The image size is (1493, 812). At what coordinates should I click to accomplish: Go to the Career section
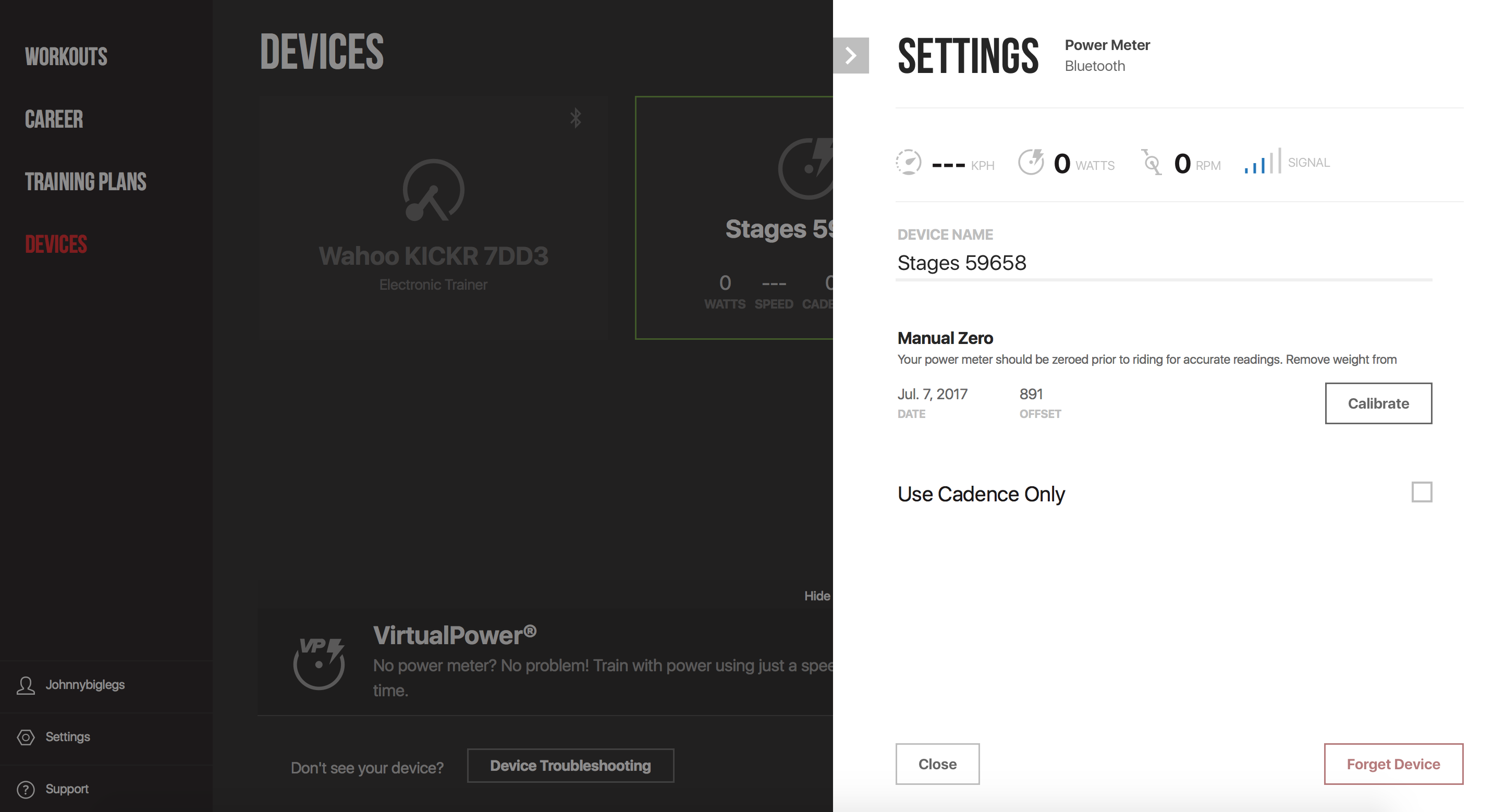tap(54, 119)
